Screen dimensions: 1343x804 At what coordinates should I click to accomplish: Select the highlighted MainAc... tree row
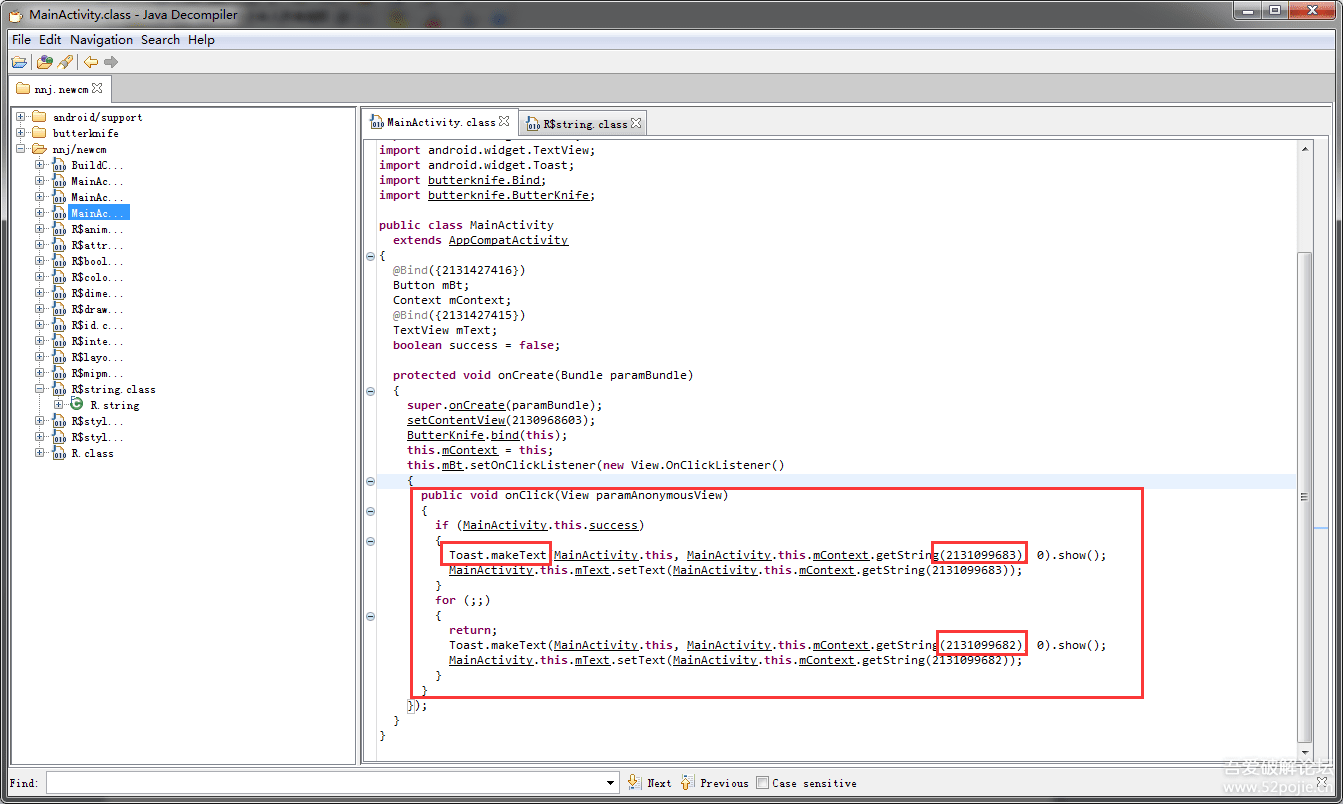(x=100, y=213)
